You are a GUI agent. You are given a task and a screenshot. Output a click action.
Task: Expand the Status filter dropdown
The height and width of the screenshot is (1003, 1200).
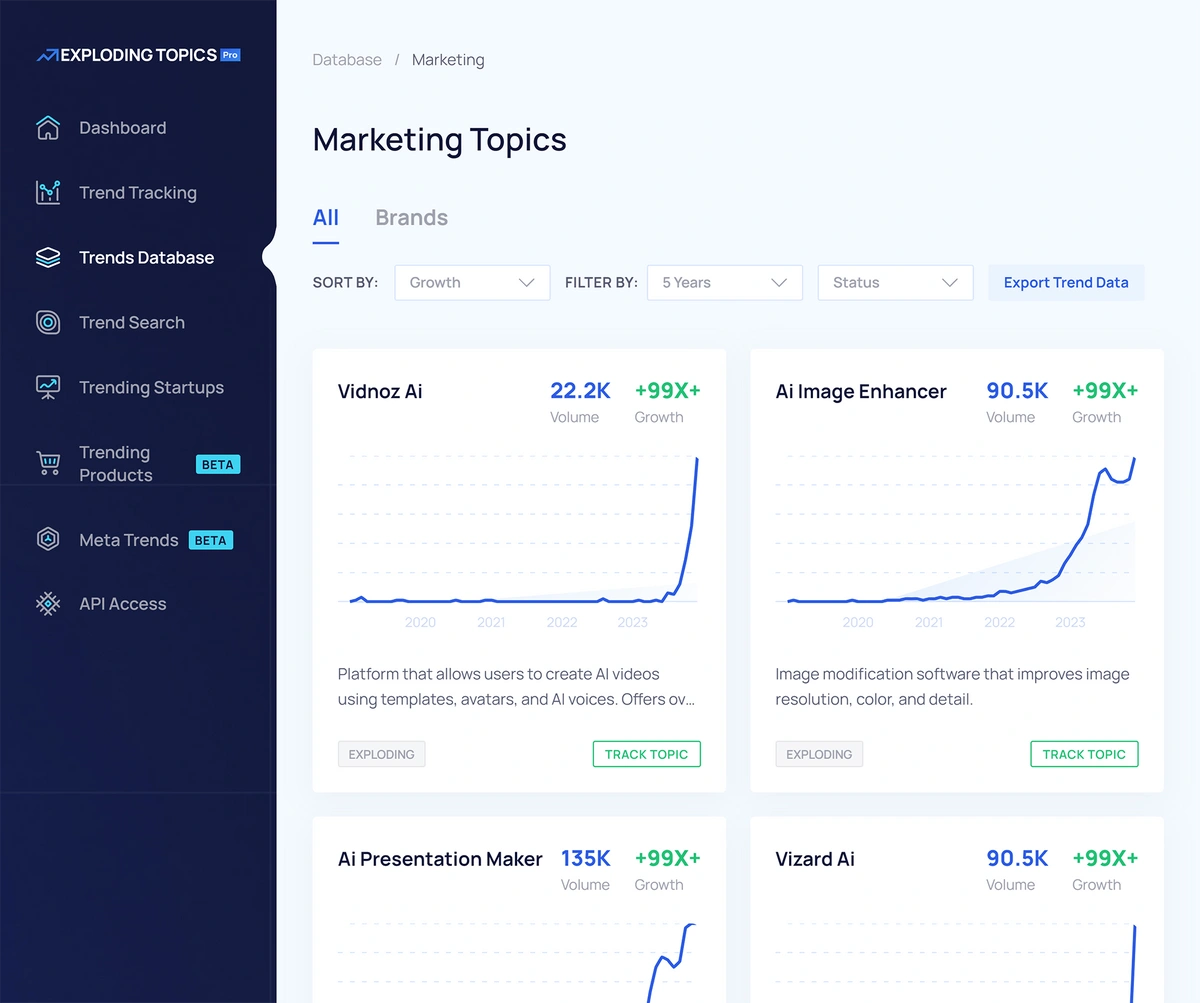(x=895, y=283)
